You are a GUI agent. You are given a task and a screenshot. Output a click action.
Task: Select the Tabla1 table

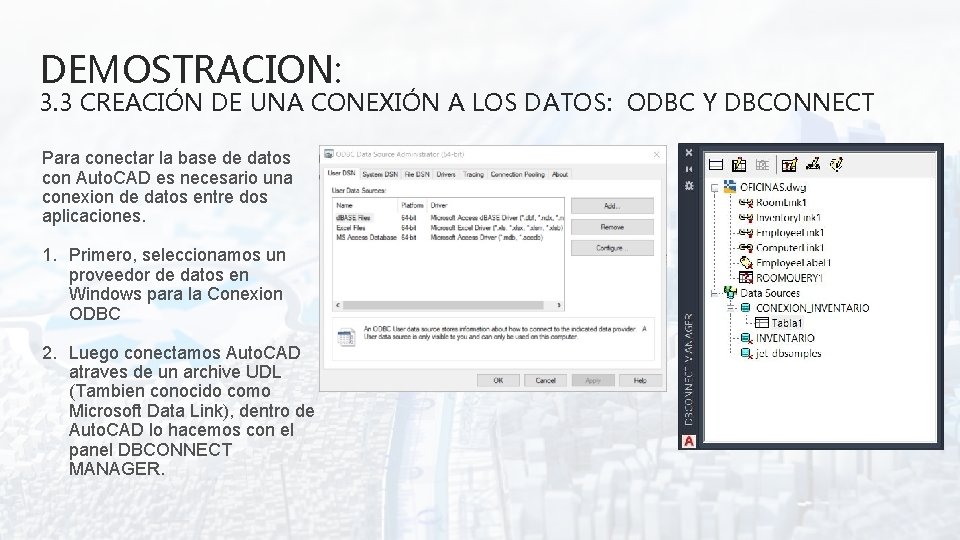pyautogui.click(x=779, y=323)
